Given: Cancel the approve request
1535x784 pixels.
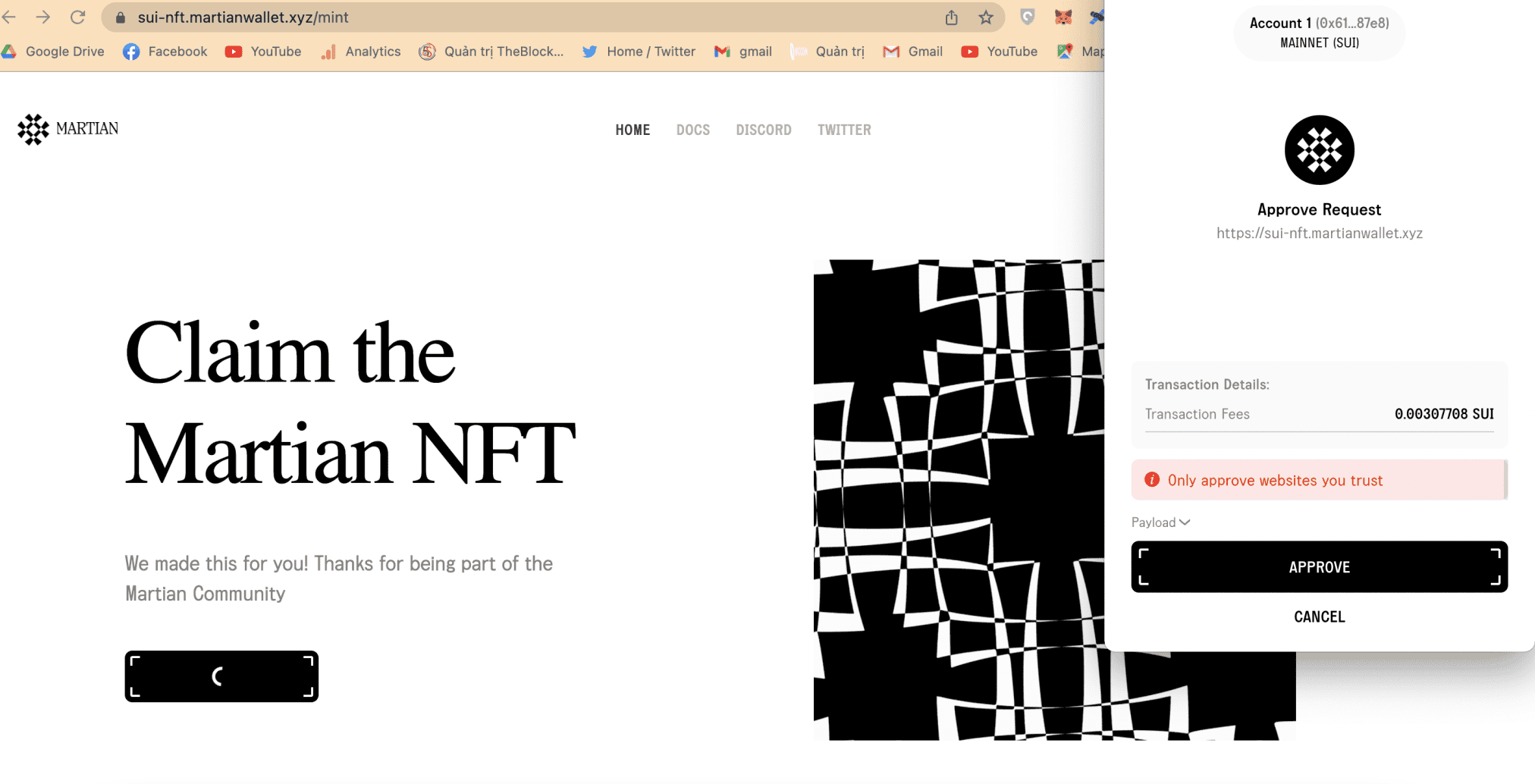Looking at the screenshot, I should click(x=1320, y=617).
